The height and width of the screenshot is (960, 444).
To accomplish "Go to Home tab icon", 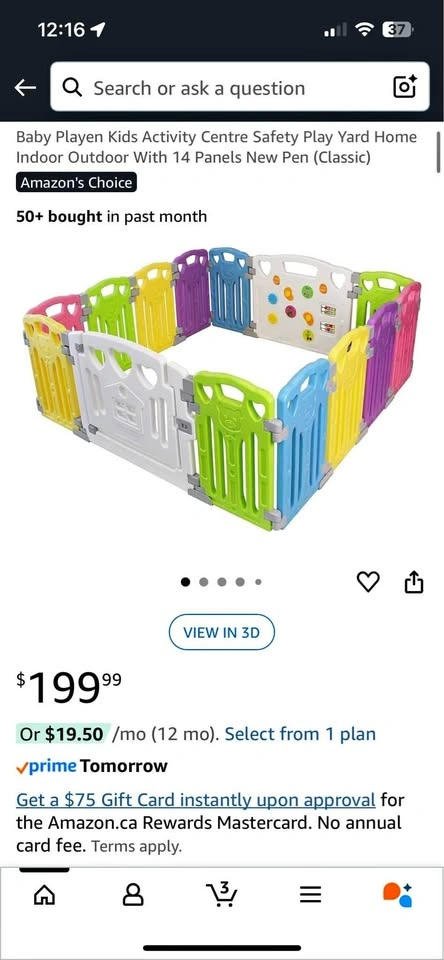I will coord(43,896).
